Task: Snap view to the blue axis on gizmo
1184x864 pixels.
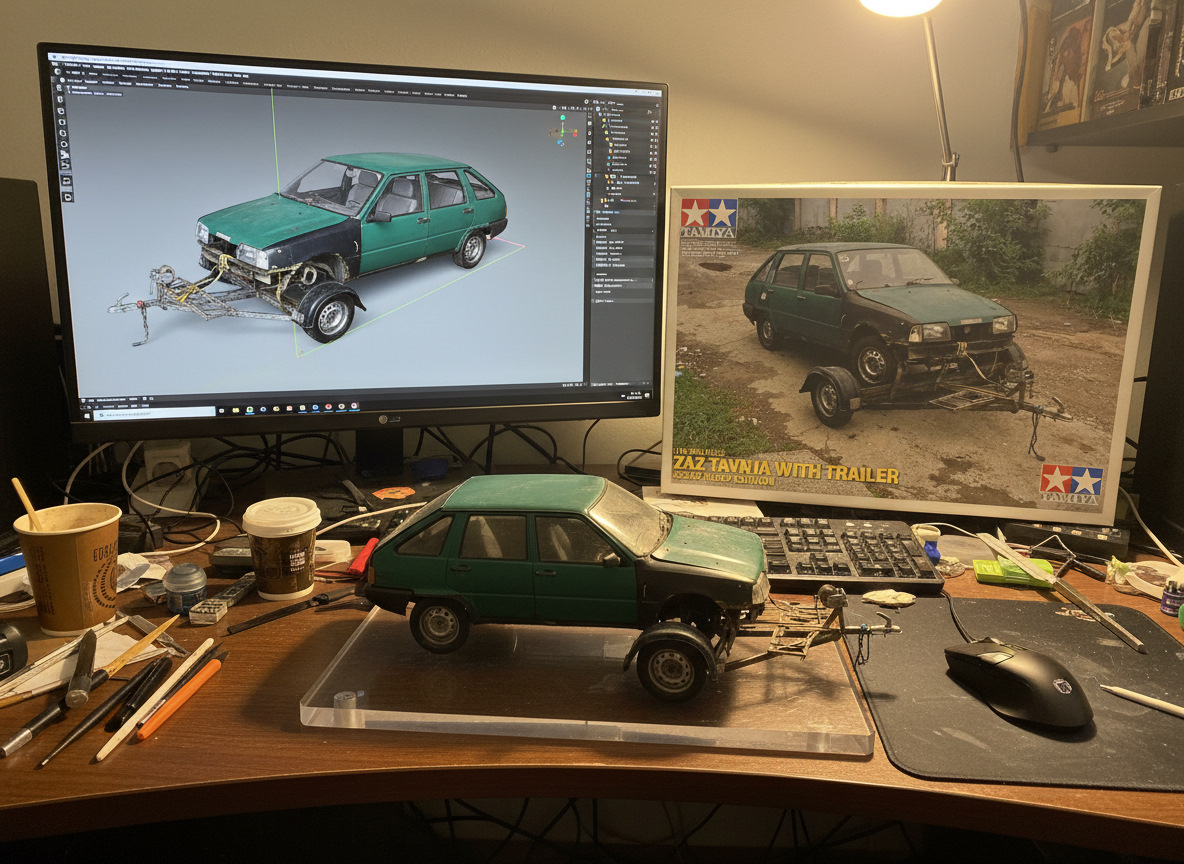Action: [x=560, y=142]
